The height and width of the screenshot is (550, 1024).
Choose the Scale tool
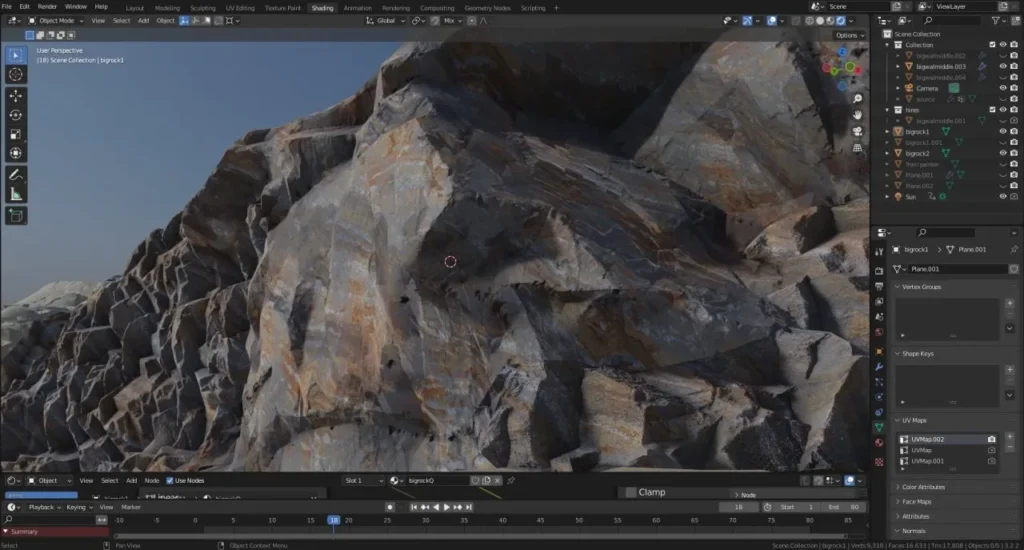[16, 134]
